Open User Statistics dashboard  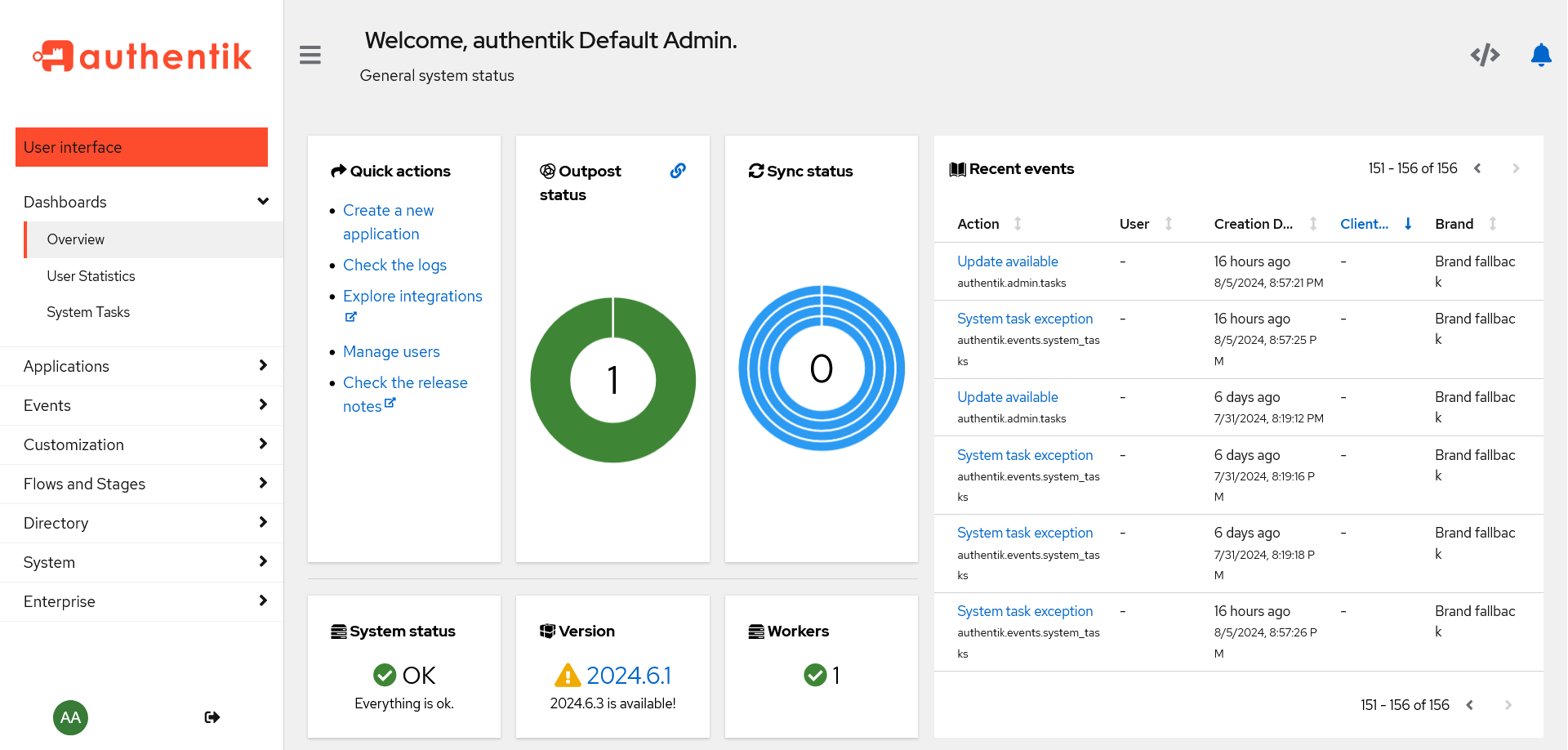pyautogui.click(x=91, y=276)
